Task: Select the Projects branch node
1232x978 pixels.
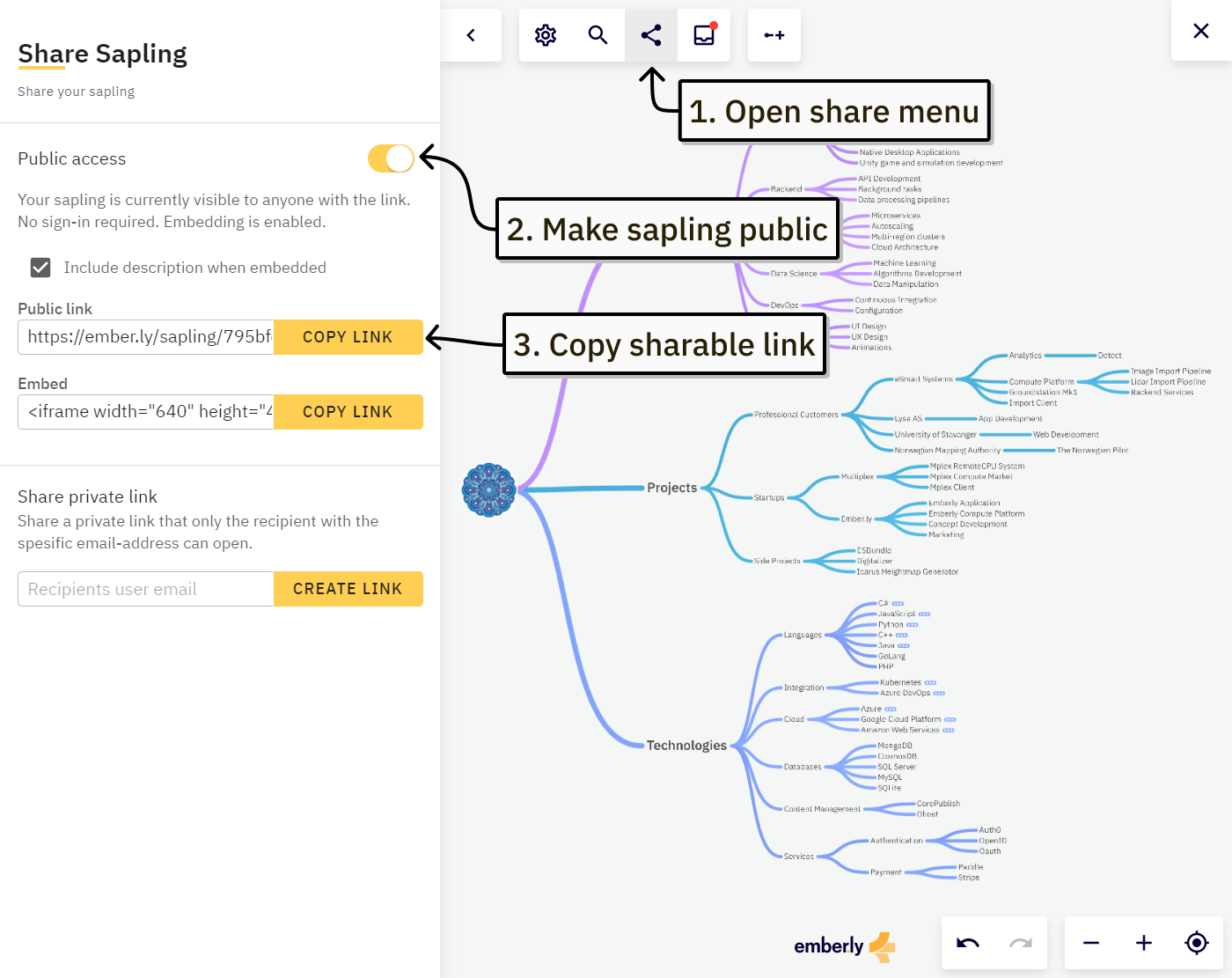Action: click(672, 488)
